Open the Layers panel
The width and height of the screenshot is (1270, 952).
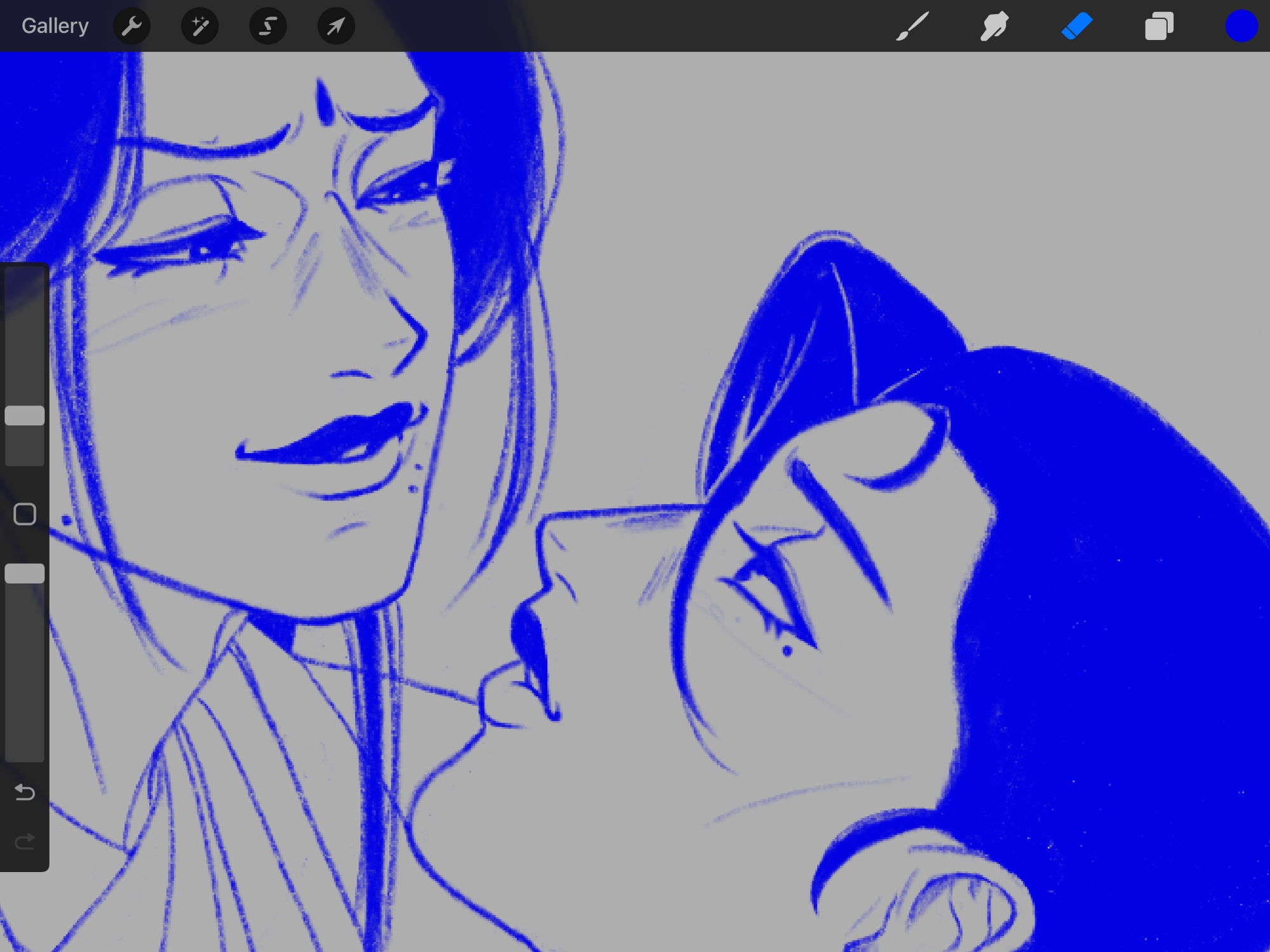[1159, 26]
